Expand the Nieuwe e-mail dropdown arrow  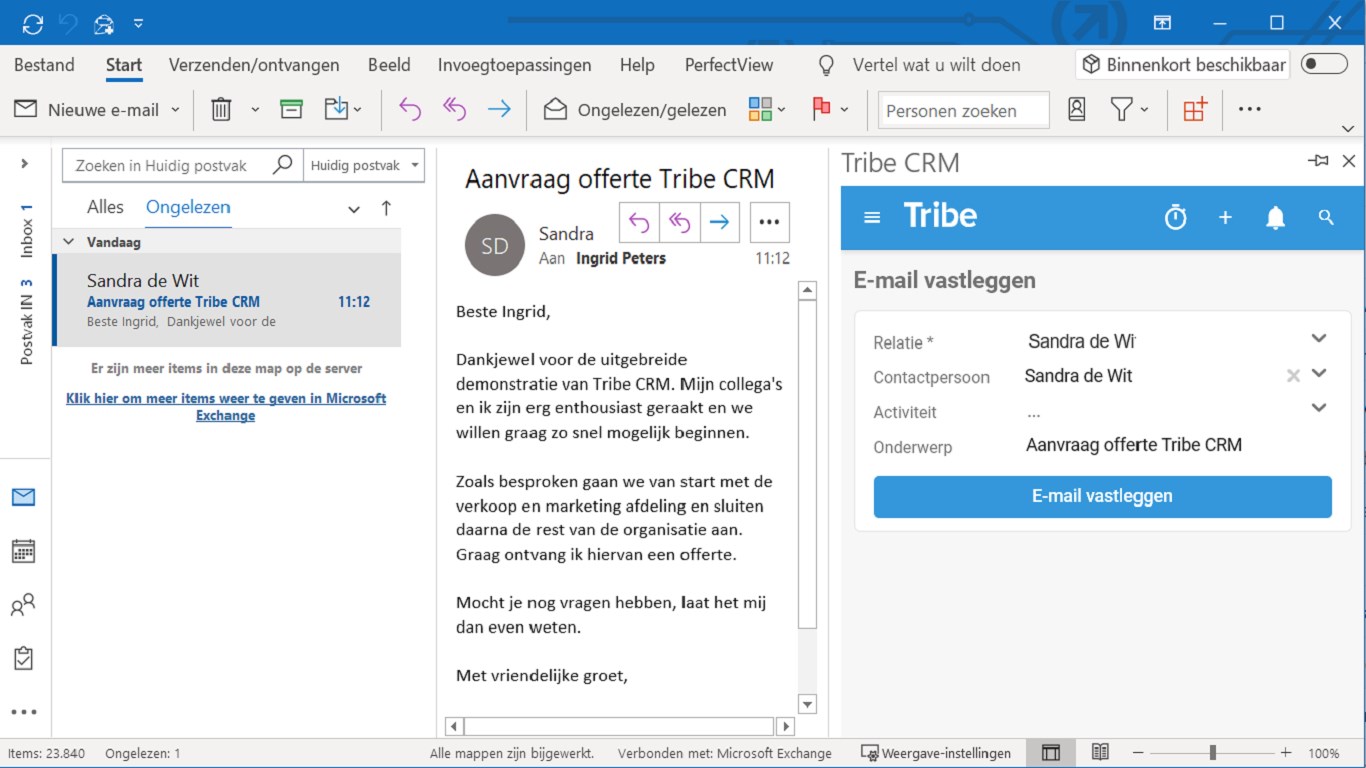click(175, 110)
